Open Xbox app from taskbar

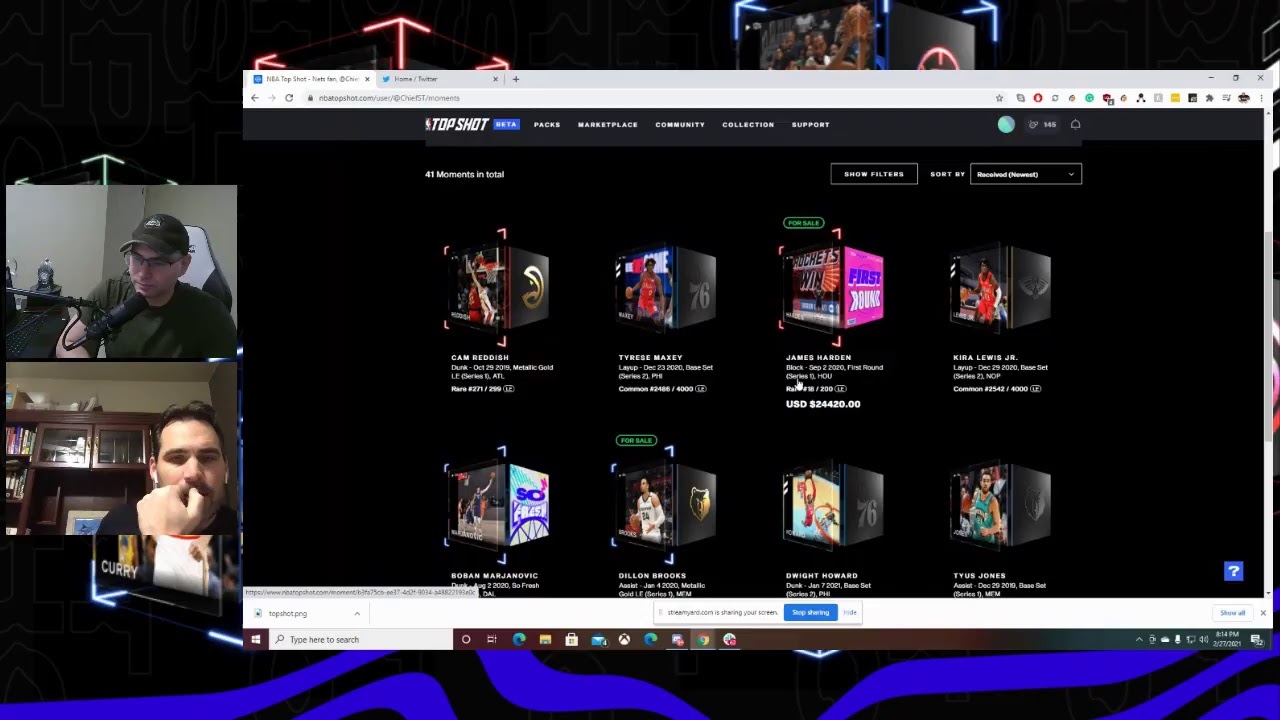624,639
